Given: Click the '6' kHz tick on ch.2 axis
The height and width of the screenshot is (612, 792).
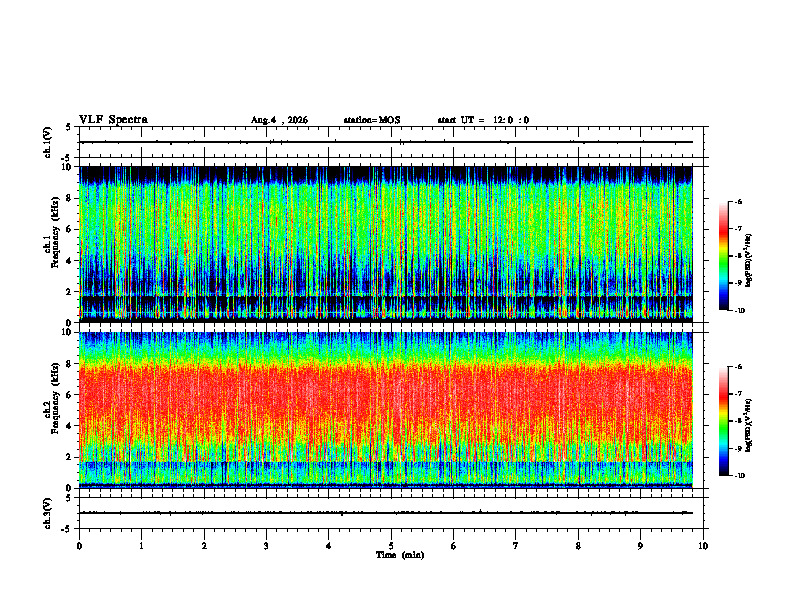Looking at the screenshot, I should coord(70,395).
